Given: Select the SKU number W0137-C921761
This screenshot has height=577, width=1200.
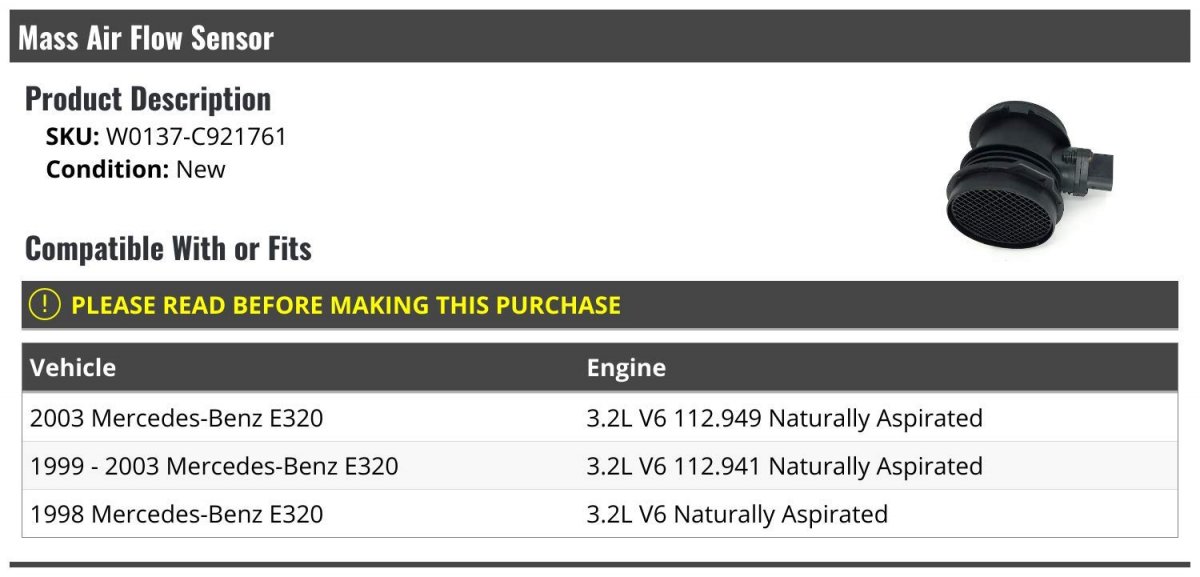Looking at the screenshot, I should [196, 137].
